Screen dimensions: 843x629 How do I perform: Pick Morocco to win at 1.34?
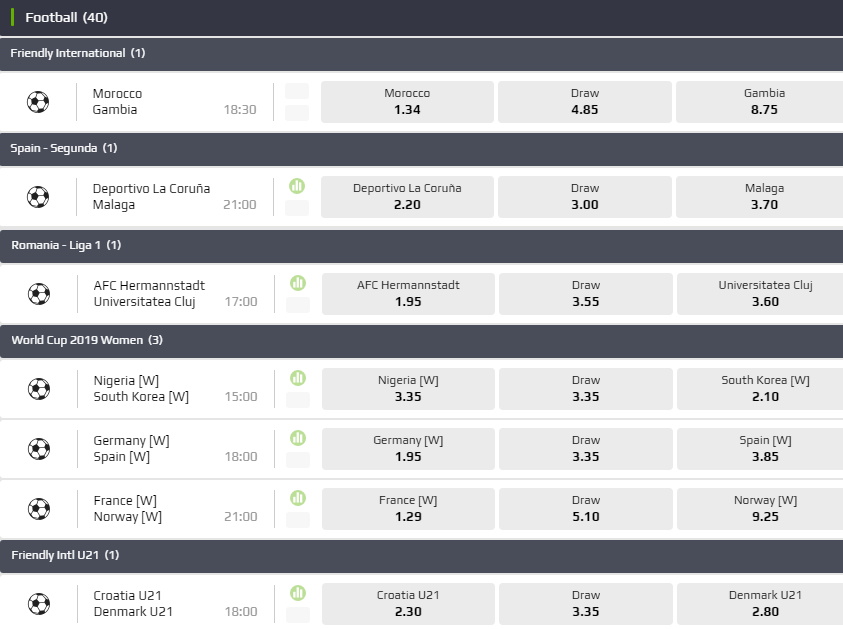coord(407,102)
